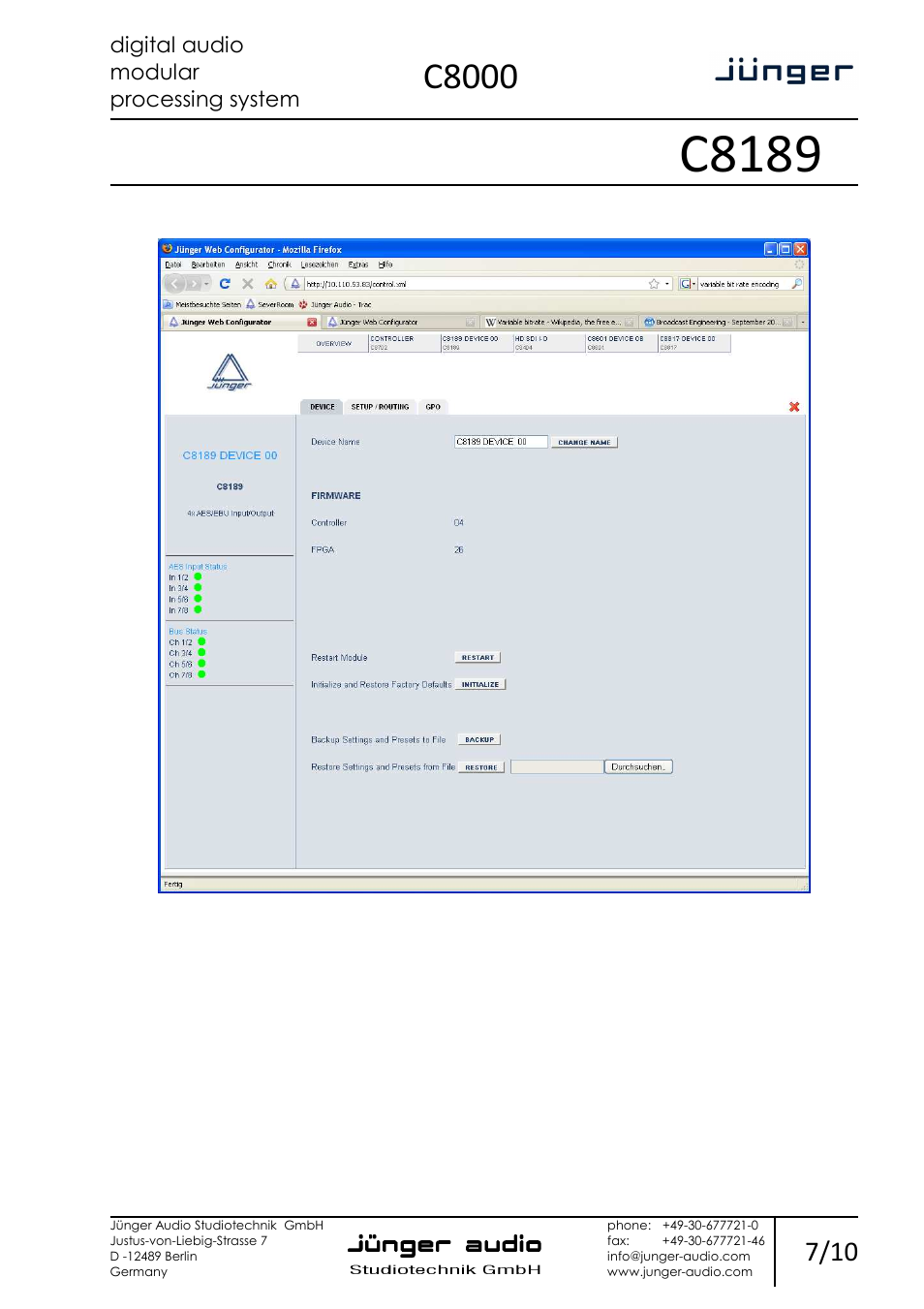Open the Hilfe menu
The width and height of the screenshot is (924, 1309).
click(x=385, y=265)
